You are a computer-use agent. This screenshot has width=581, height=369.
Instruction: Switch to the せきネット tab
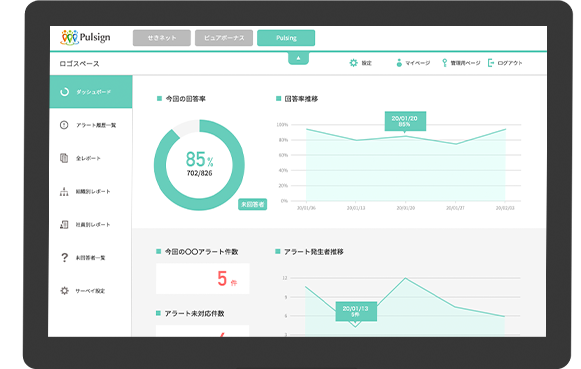162,38
